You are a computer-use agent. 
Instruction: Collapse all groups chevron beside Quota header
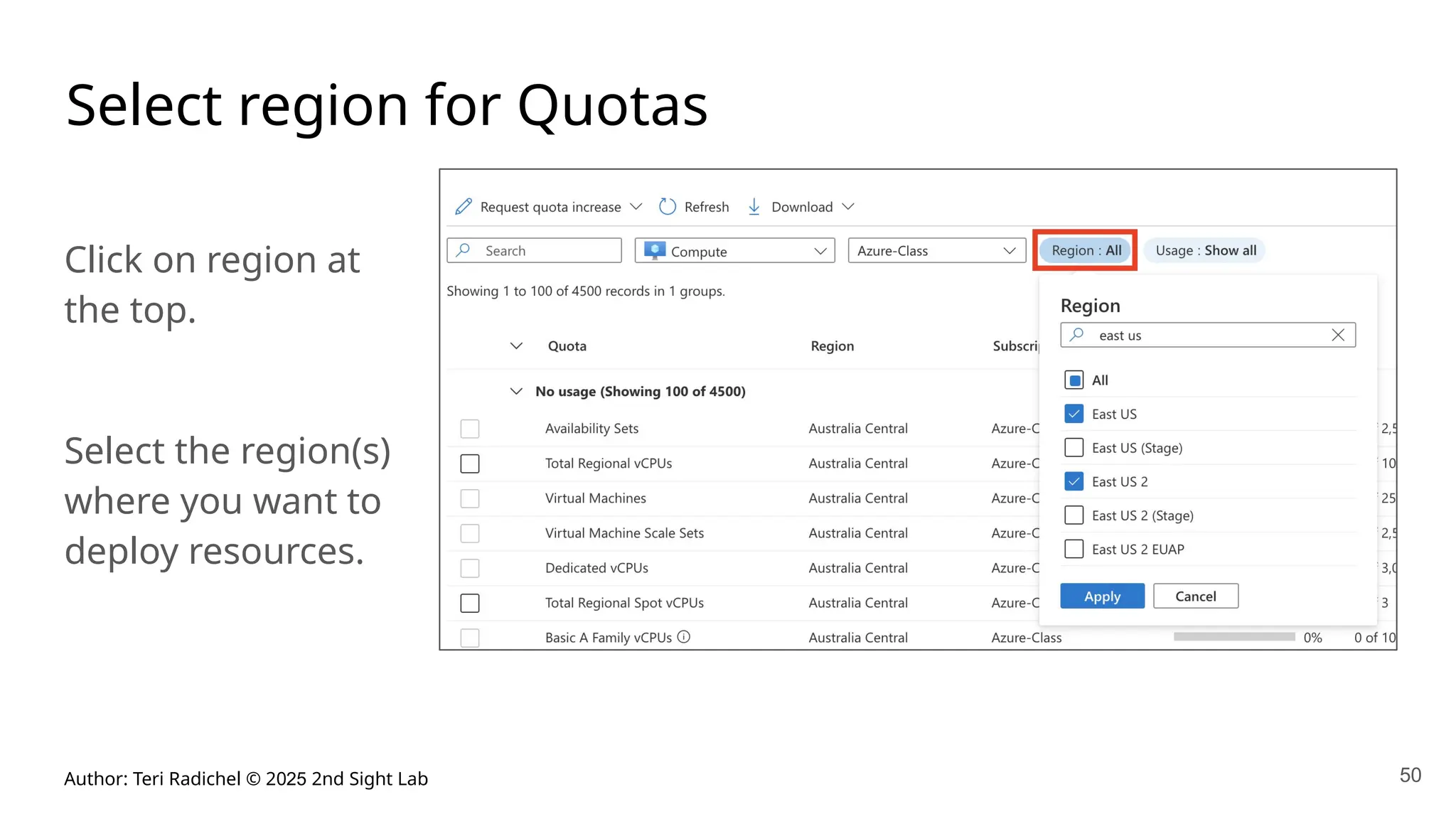[517, 346]
